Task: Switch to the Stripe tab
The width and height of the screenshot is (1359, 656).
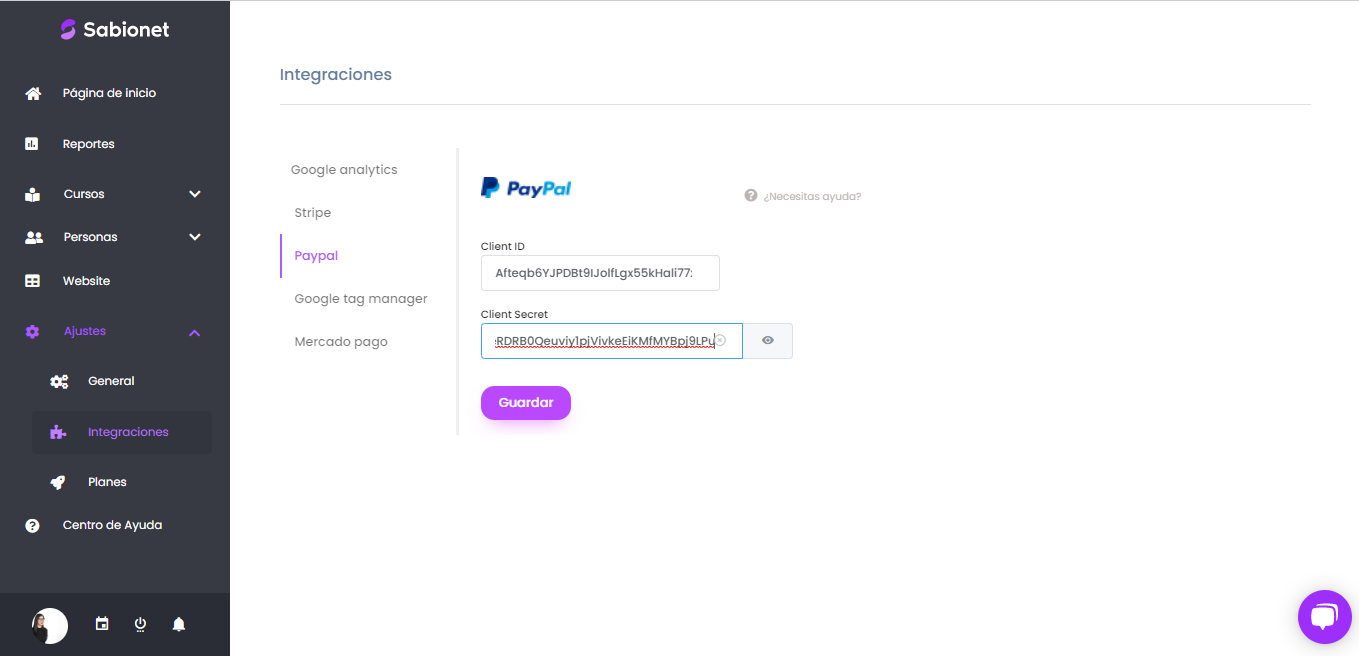Action: pos(312,213)
